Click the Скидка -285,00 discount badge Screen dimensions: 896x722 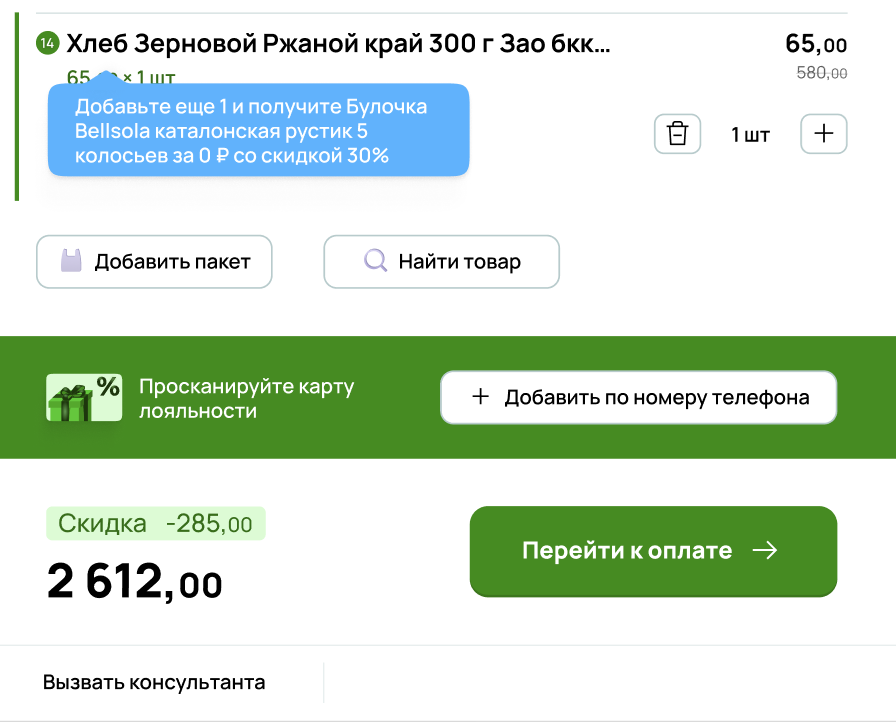(x=155, y=523)
